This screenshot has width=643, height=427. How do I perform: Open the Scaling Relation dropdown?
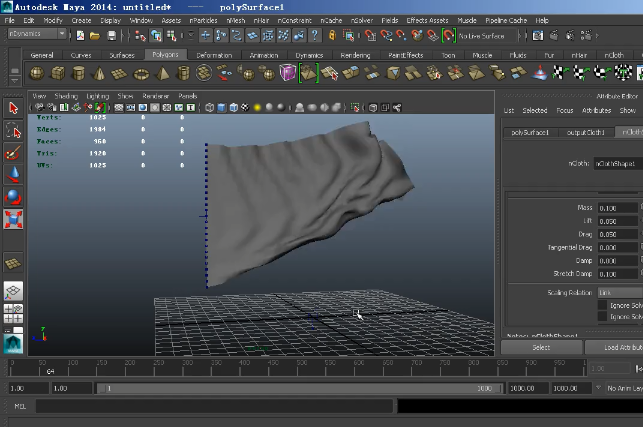(619, 292)
